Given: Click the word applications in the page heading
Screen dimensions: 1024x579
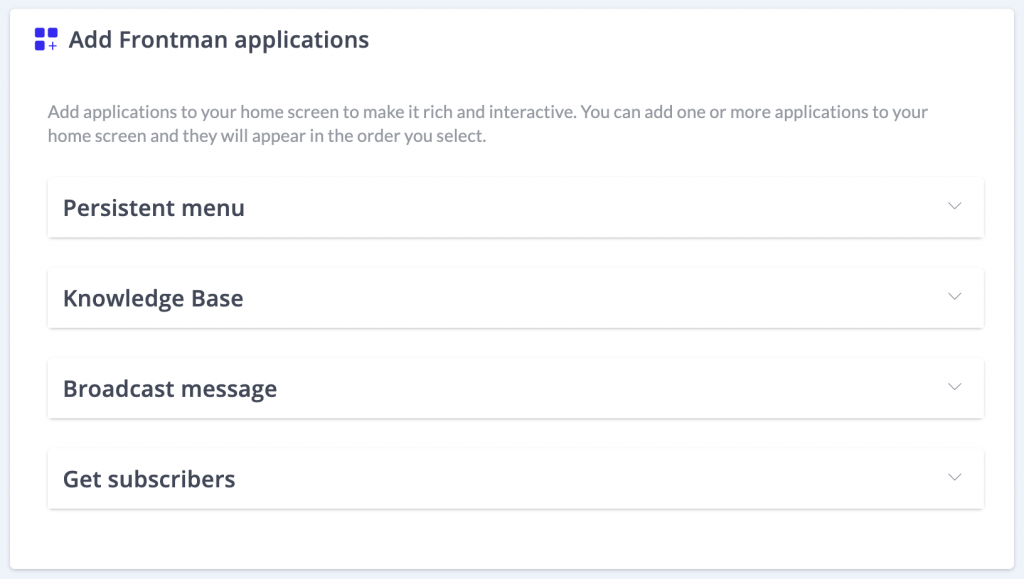Looking at the screenshot, I should 302,40.
